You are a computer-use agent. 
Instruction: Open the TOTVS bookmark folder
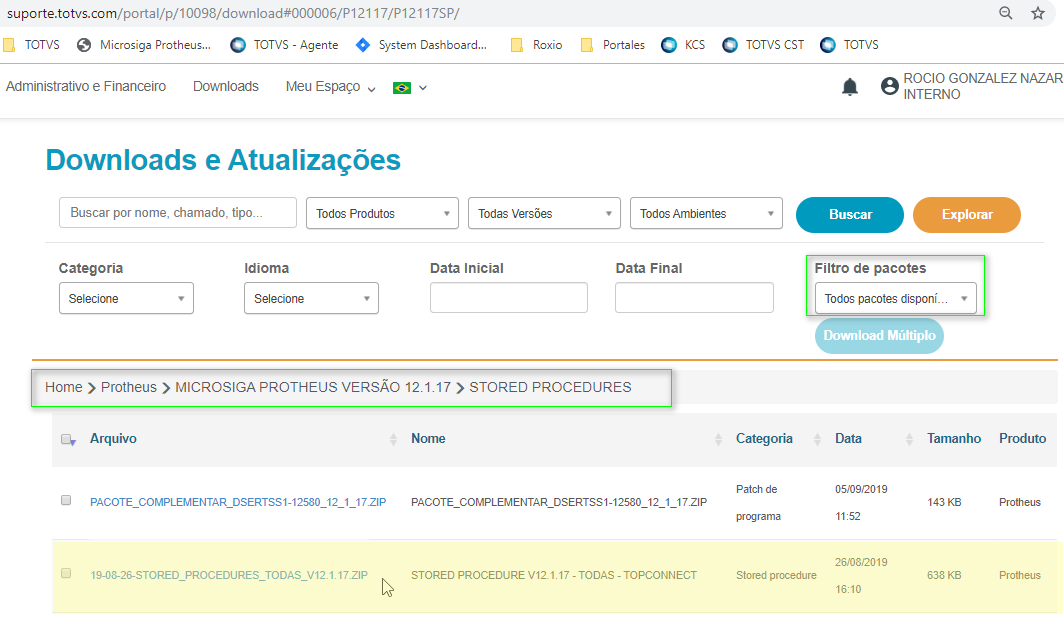point(31,45)
